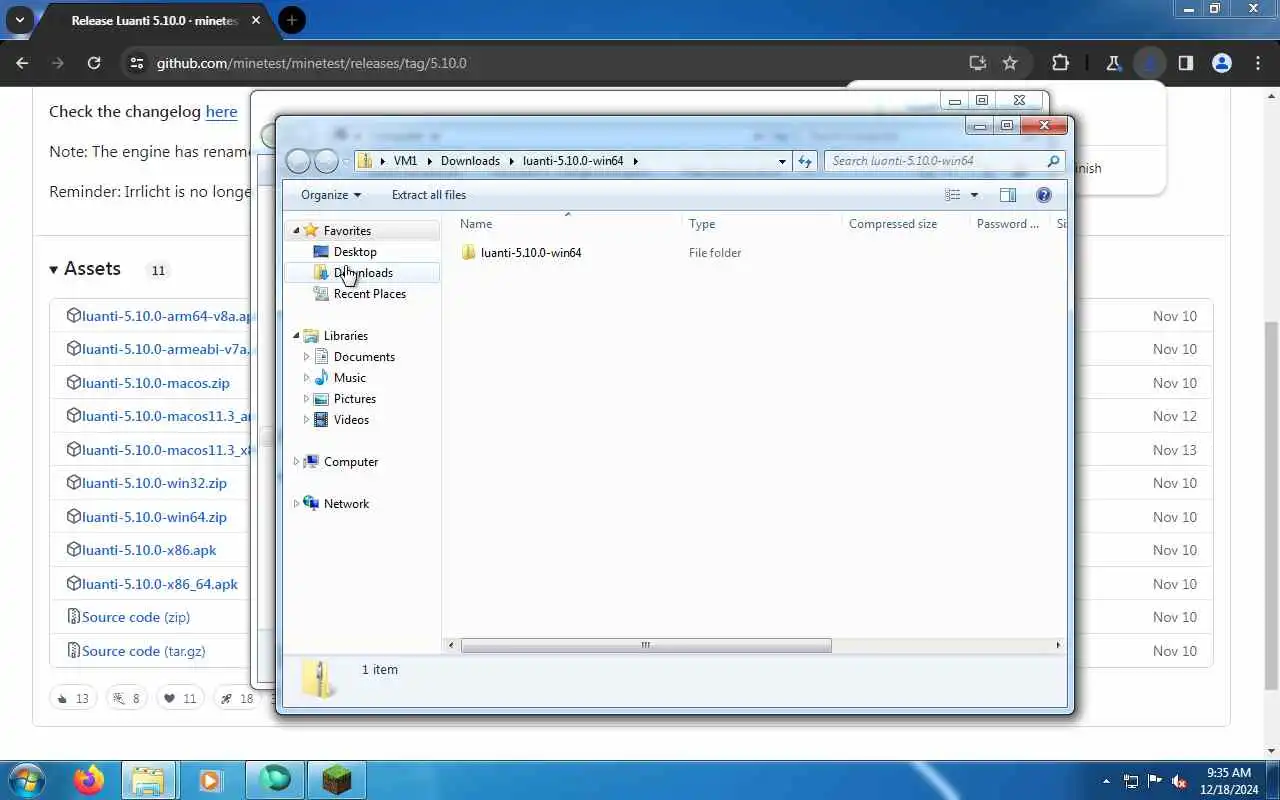Viewport: 1280px width, 800px height.
Task: Select the luanti-5.10.0-win64 folder item
Action: (x=531, y=253)
